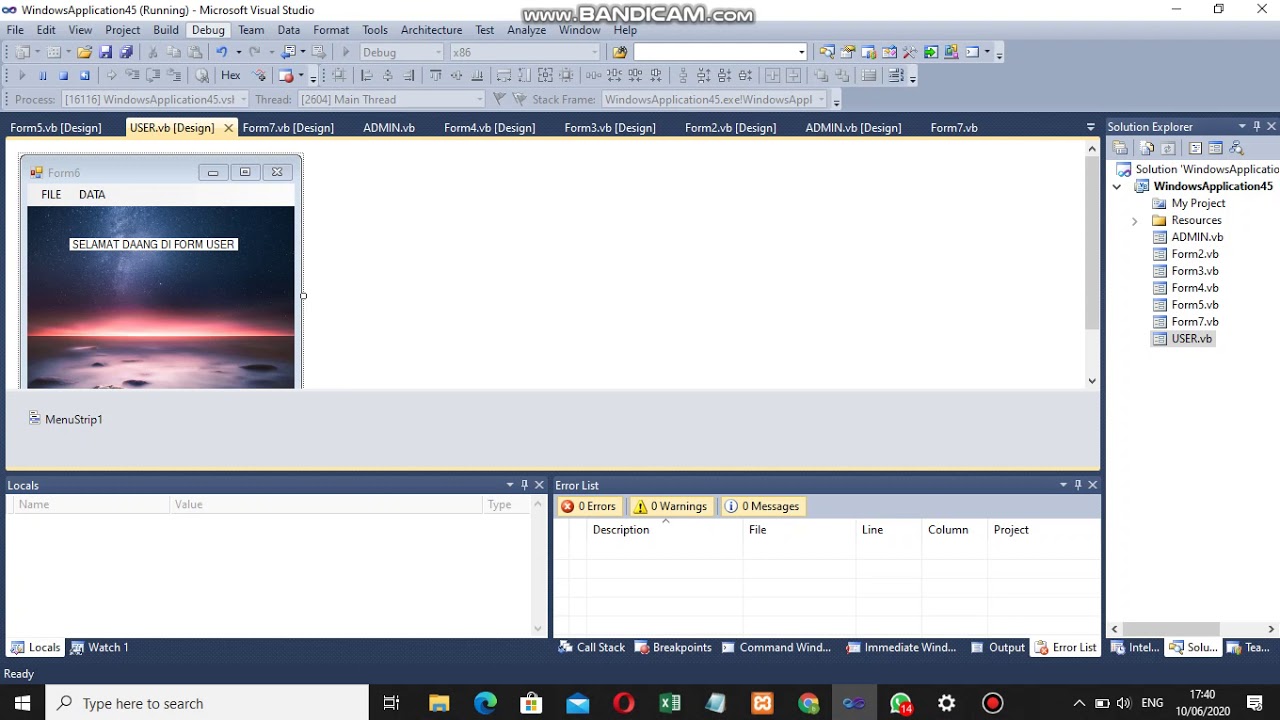Image resolution: width=1280 pixels, height=720 pixels.
Task: Click the Find in Files icon
Action: point(619,52)
